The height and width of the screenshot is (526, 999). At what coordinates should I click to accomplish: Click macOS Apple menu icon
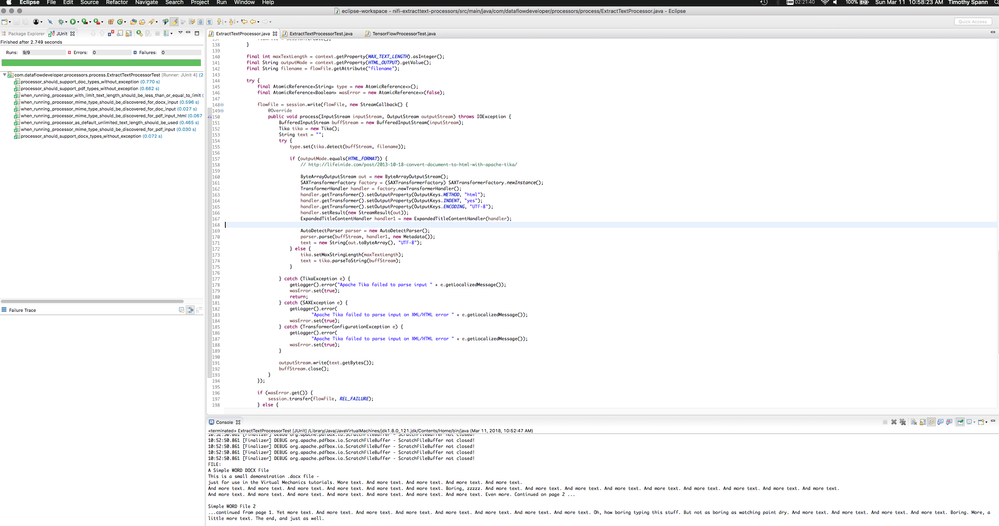(x=8, y=3)
